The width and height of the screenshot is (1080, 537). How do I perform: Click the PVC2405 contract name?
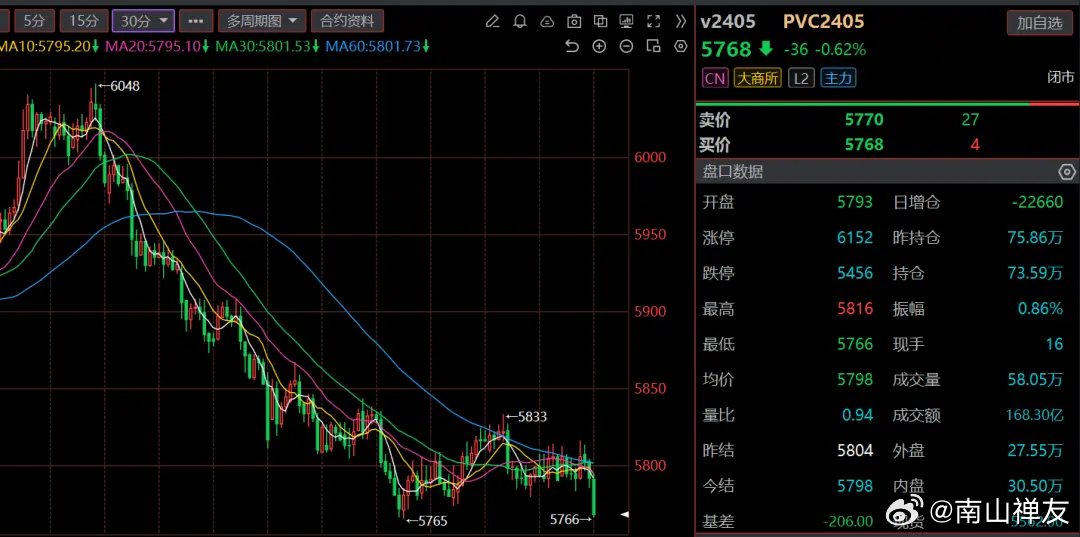click(824, 22)
